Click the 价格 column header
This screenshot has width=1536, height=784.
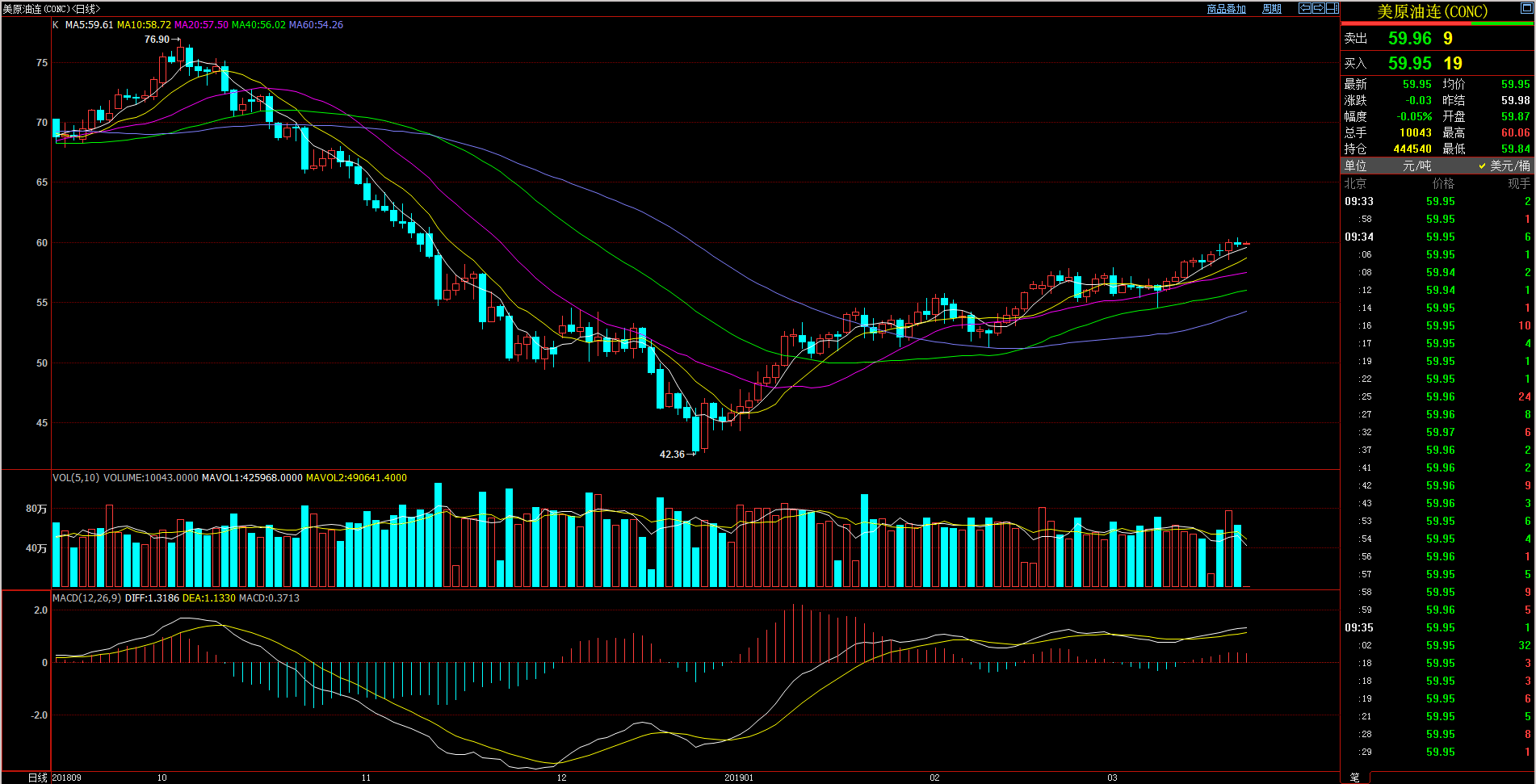[x=1443, y=183]
